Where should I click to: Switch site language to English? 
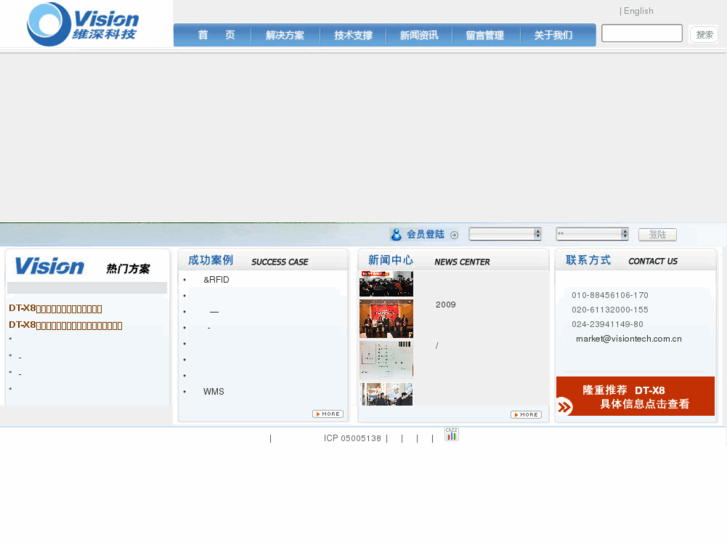(x=638, y=11)
